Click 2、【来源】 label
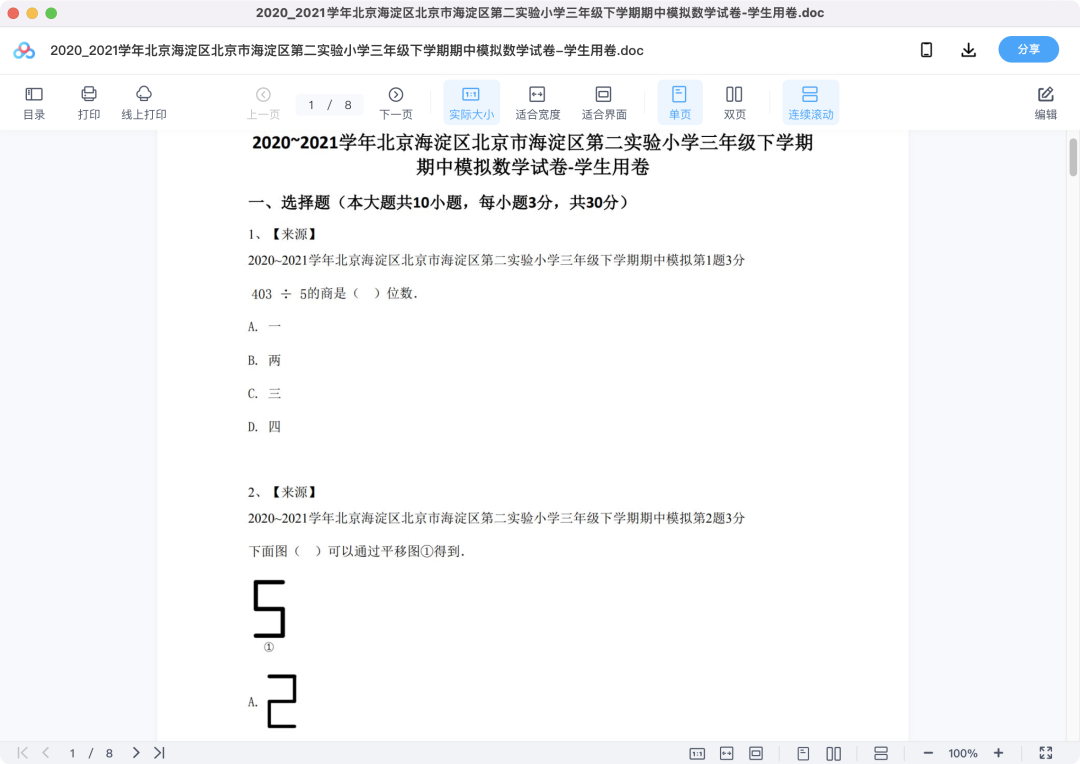 282,492
